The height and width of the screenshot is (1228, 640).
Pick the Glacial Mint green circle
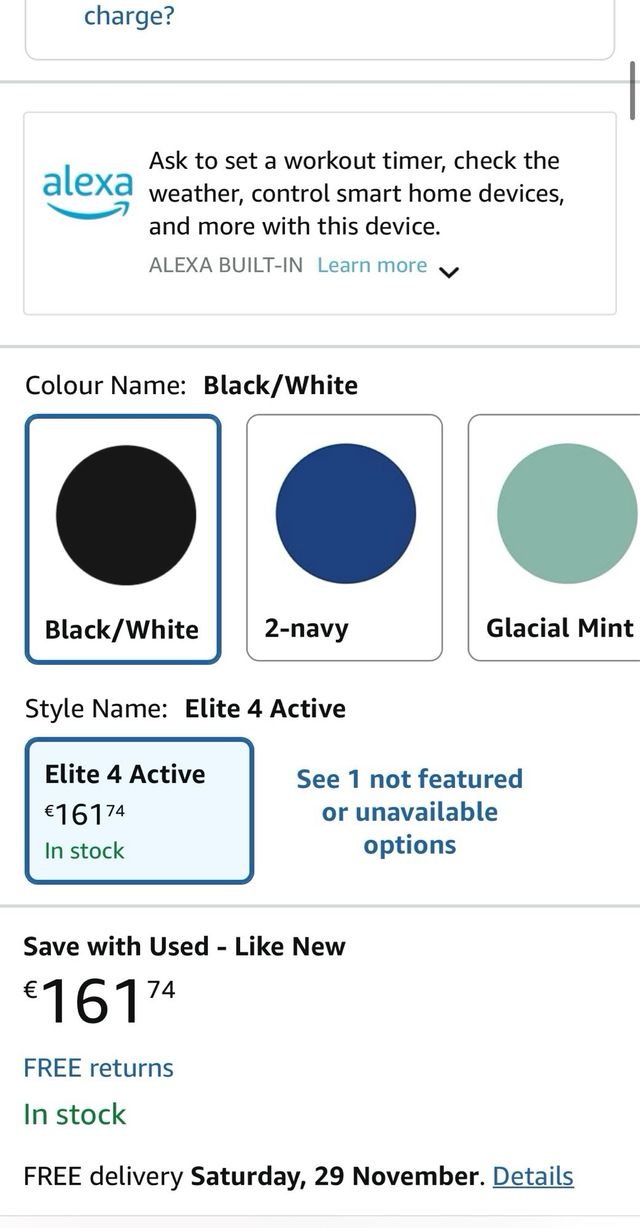click(x=566, y=514)
